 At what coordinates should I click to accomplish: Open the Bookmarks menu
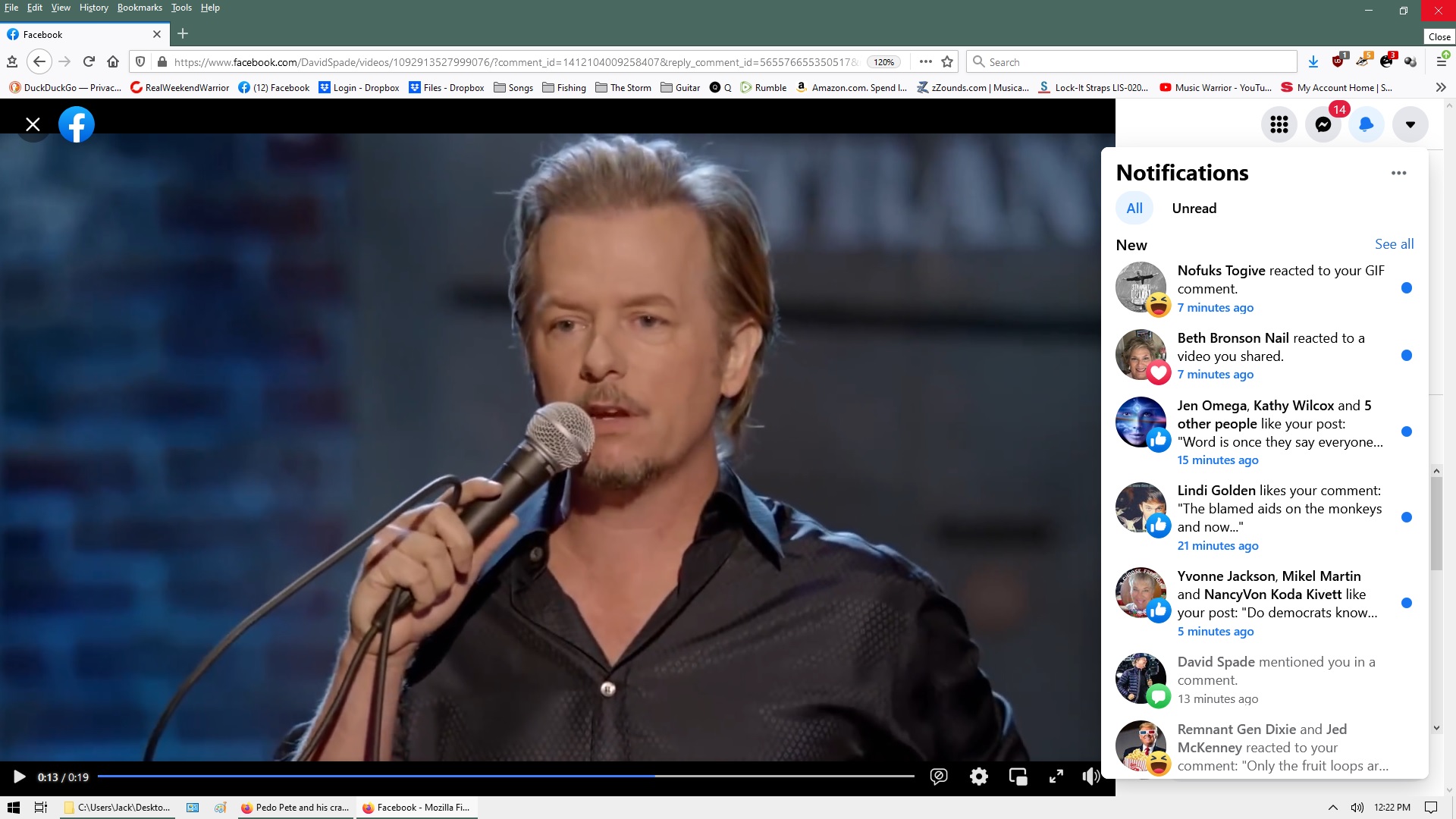pyautogui.click(x=140, y=8)
